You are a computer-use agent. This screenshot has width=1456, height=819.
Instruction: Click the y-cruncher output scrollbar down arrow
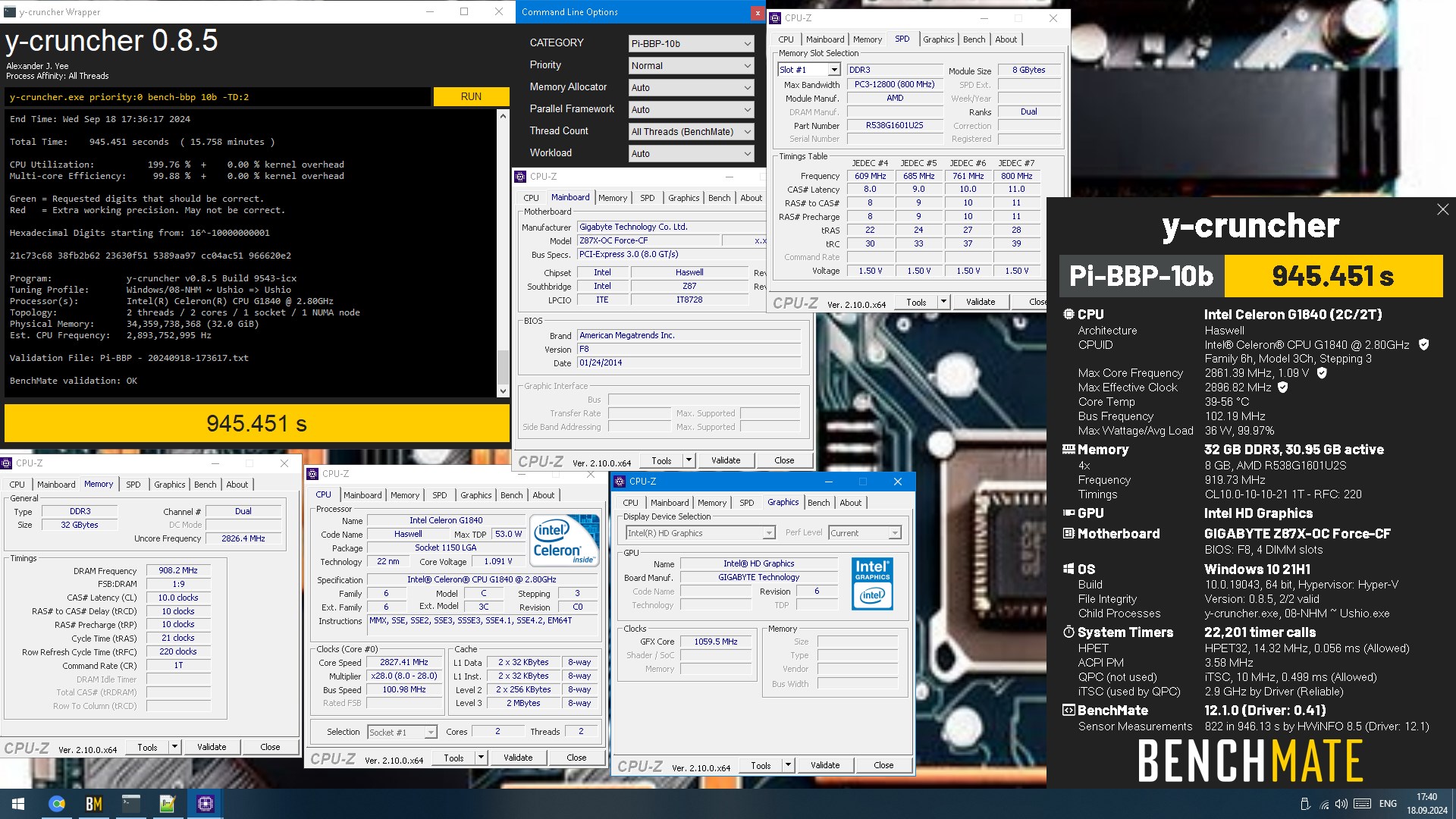(503, 391)
